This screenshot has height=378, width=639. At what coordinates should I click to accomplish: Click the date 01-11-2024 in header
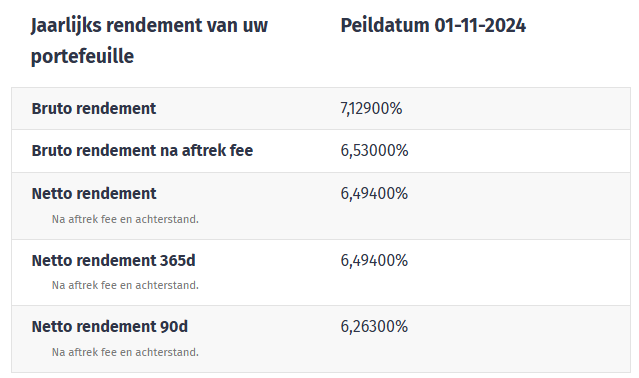pos(480,25)
